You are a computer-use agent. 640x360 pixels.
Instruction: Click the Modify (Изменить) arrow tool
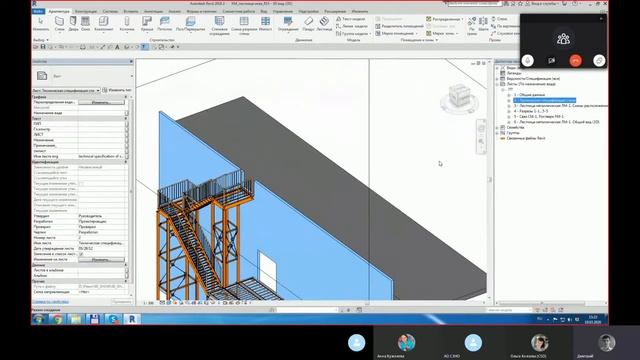tap(41, 24)
